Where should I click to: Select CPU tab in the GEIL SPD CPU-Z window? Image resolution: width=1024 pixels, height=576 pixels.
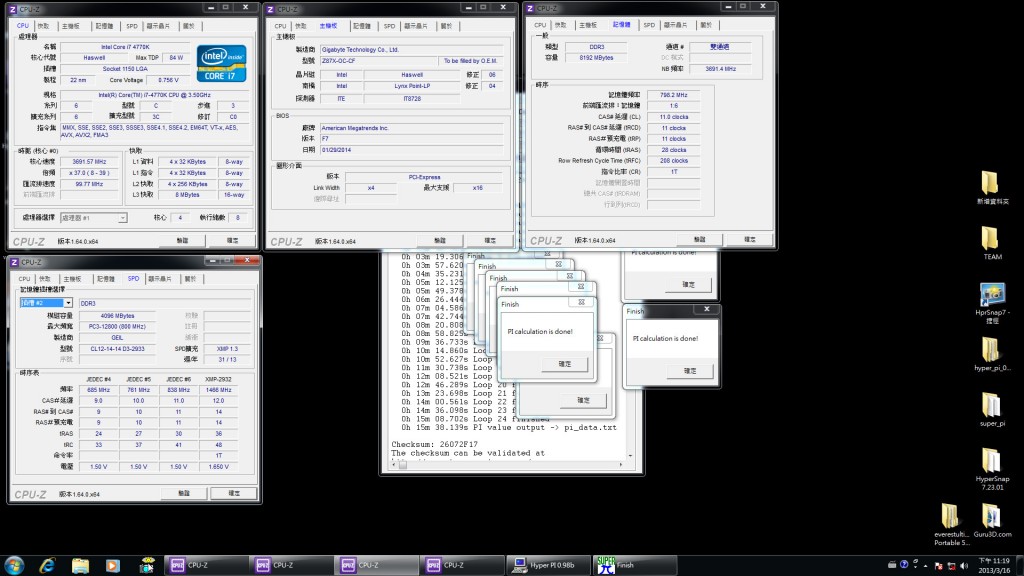[x=24, y=279]
